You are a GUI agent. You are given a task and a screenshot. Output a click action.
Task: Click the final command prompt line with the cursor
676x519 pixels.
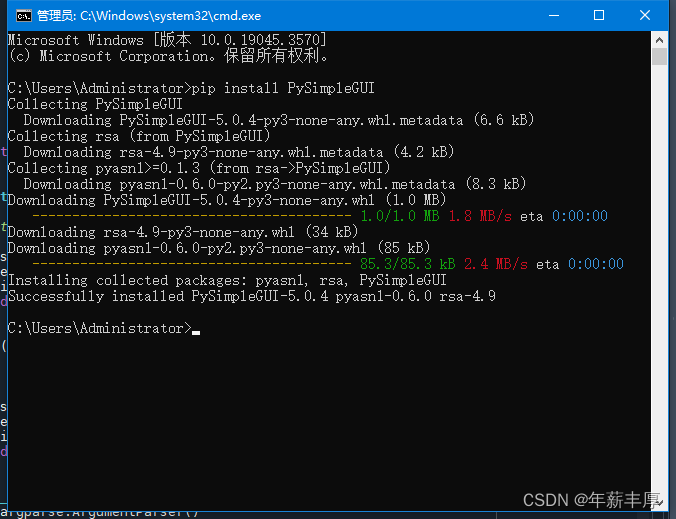(104, 328)
